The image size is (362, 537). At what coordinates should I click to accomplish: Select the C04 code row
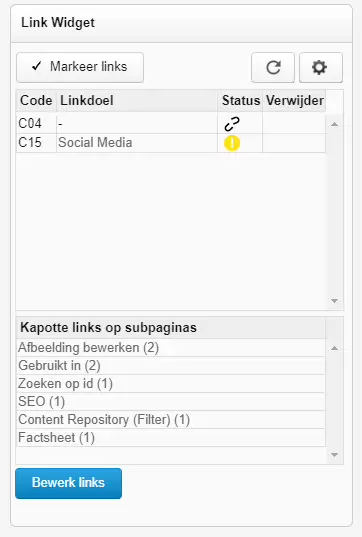click(x=171, y=124)
